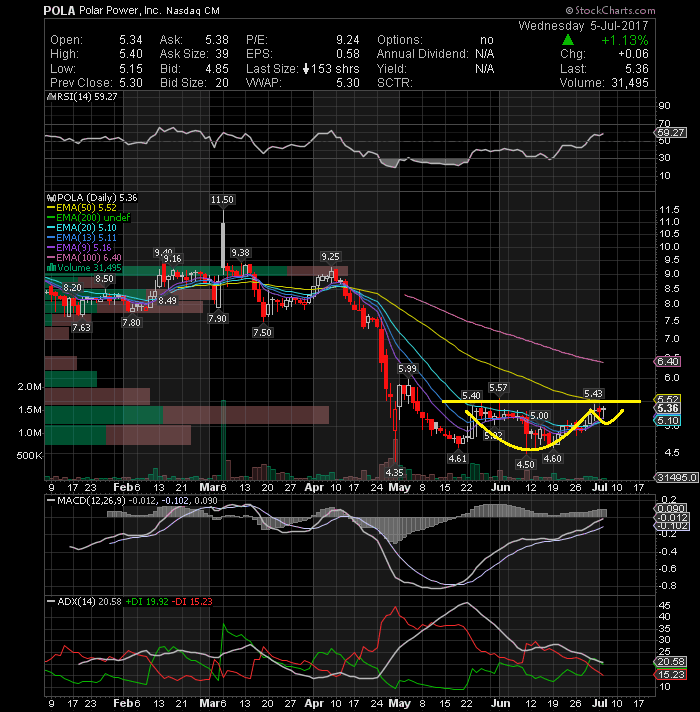Click the down-arrow beside Last Size

pos(306,69)
